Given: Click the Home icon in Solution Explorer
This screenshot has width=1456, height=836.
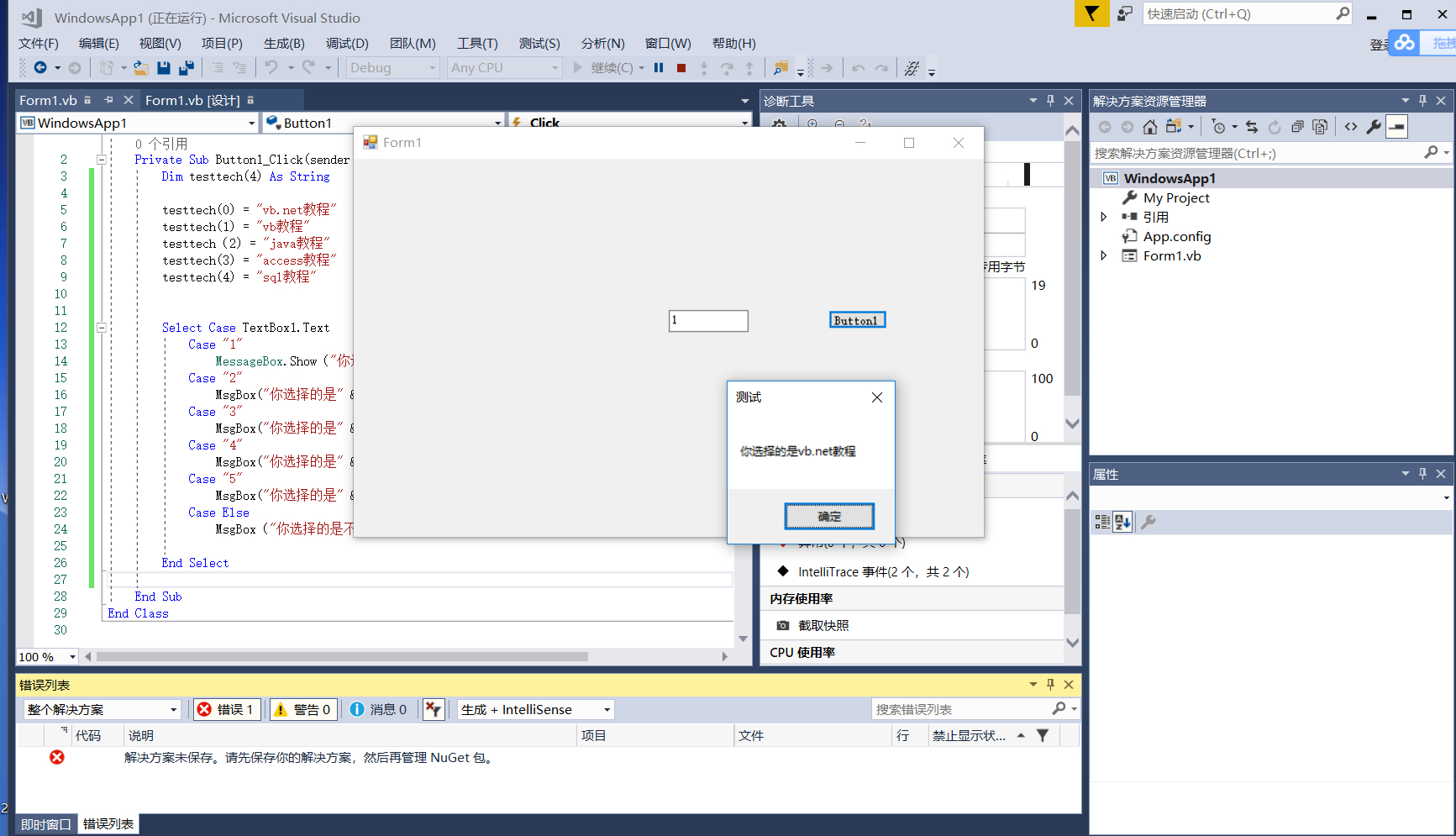Looking at the screenshot, I should (1150, 127).
